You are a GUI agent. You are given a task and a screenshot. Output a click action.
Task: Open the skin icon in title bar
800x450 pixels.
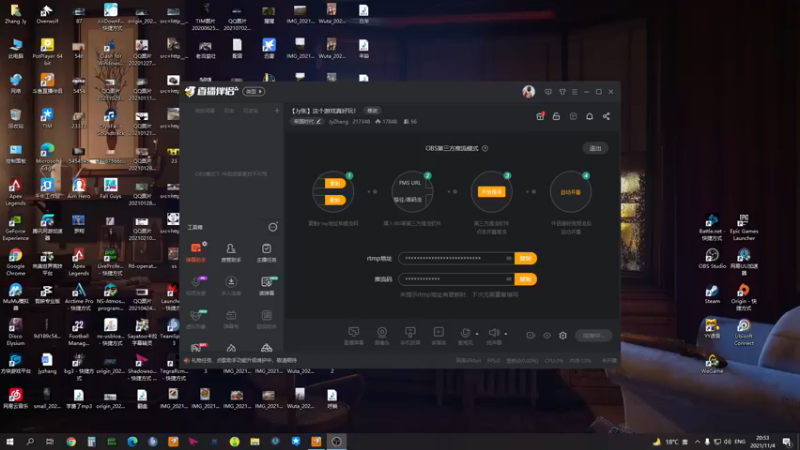point(562,92)
